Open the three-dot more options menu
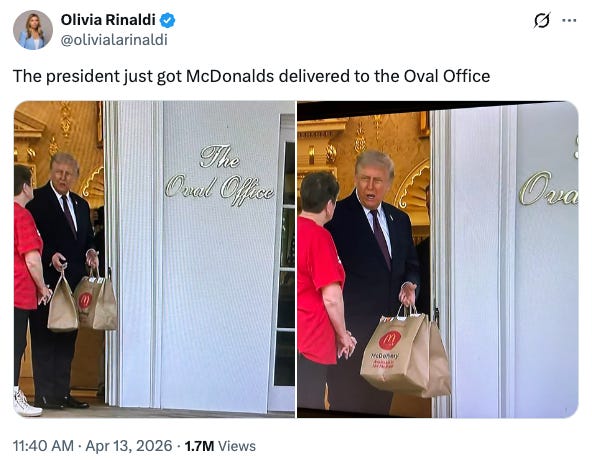 pyautogui.click(x=569, y=20)
